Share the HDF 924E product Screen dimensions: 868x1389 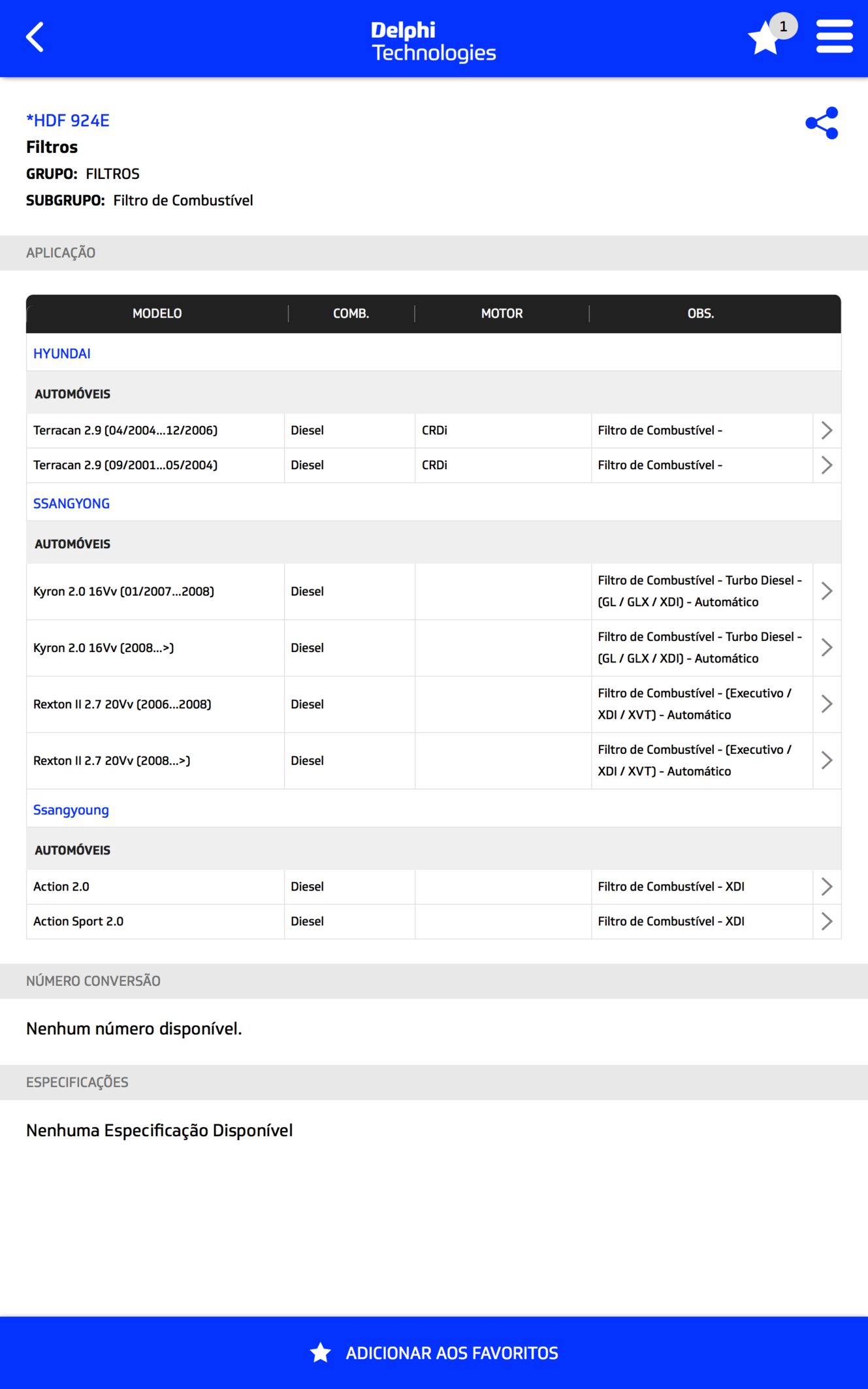(x=822, y=123)
